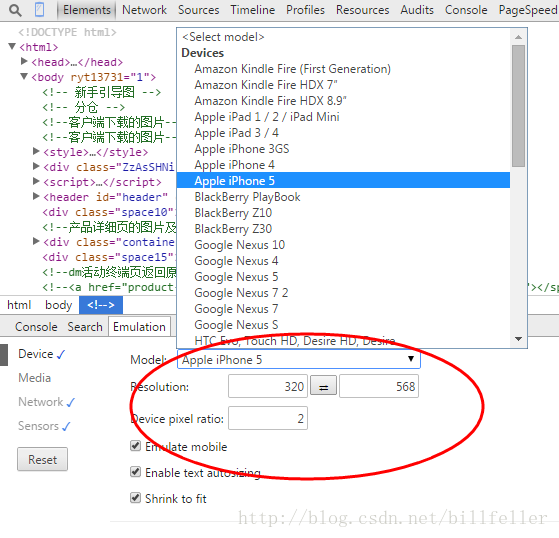
Task: Select Apple iPad 1 / 2 / iPad Mini
Action: pyautogui.click(x=343, y=117)
